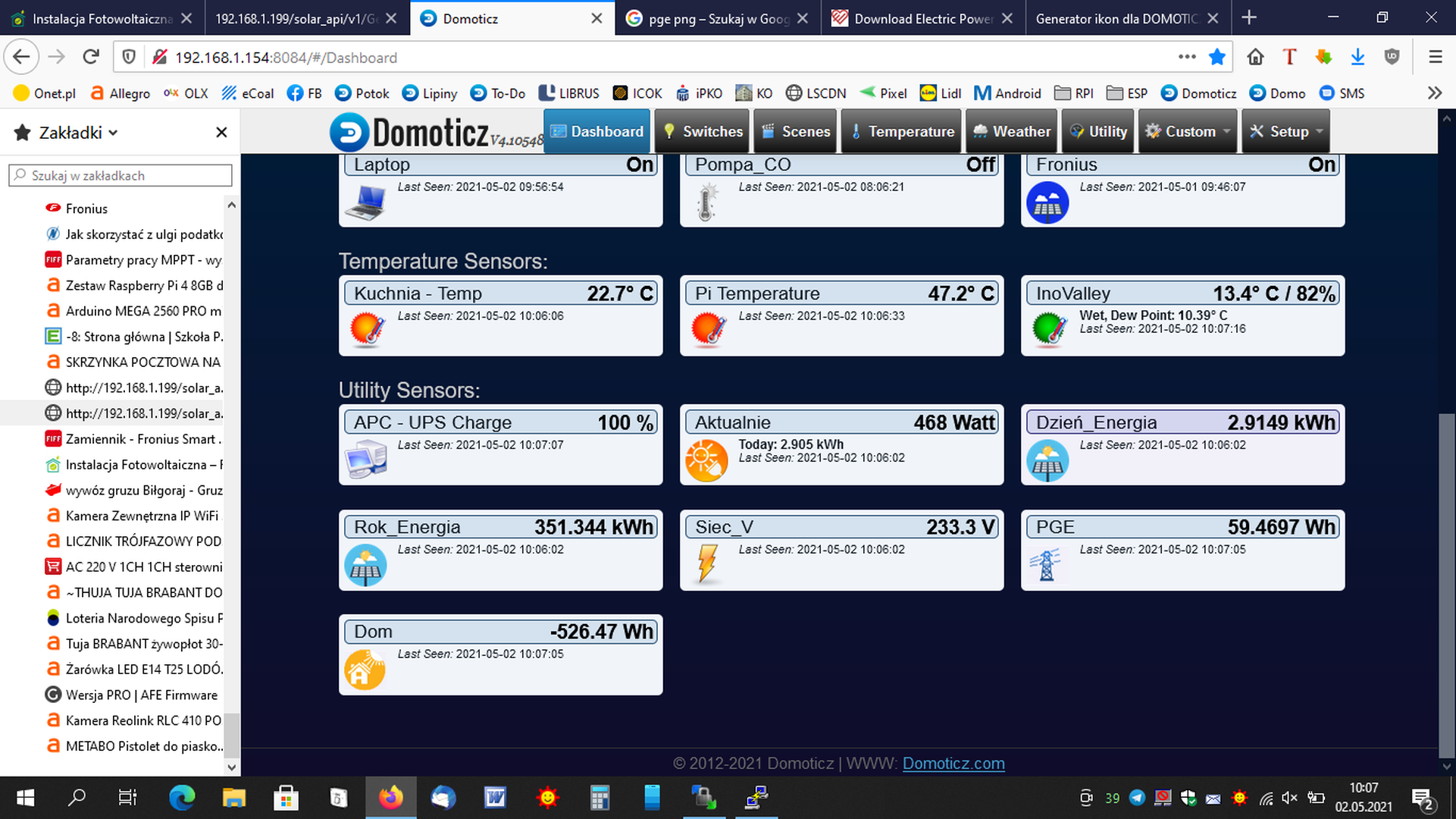Open Word from the taskbar
Screen dimensions: 1456x819
tap(495, 798)
